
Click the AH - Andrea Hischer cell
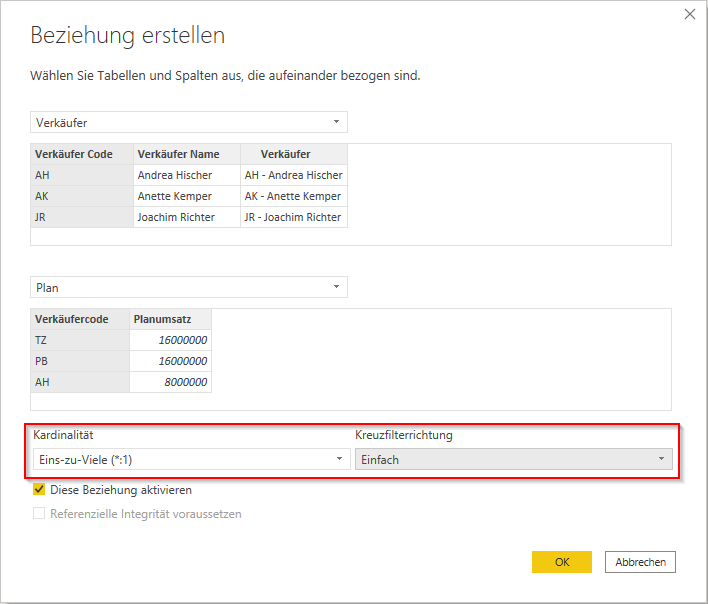[x=294, y=175]
